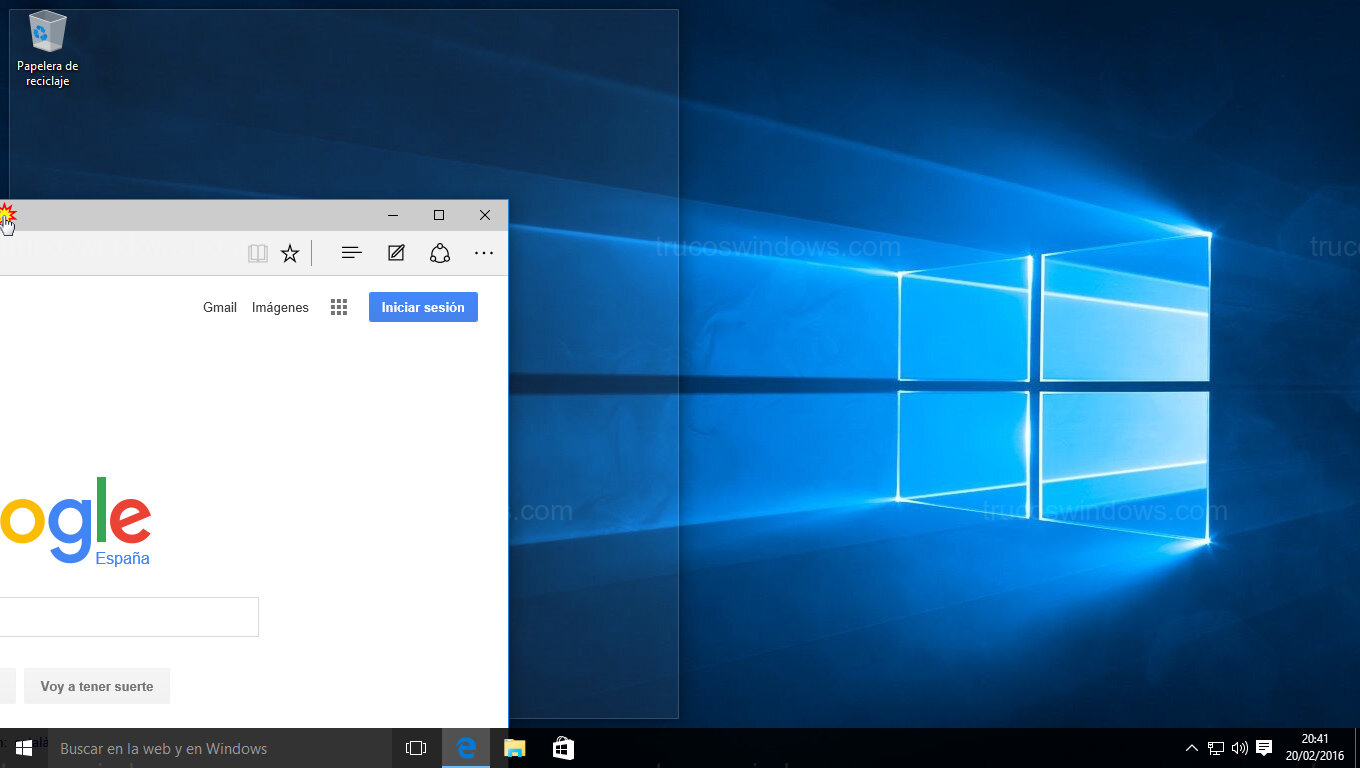Add page to favorites with star icon
This screenshot has width=1360, height=768.
[x=290, y=253]
